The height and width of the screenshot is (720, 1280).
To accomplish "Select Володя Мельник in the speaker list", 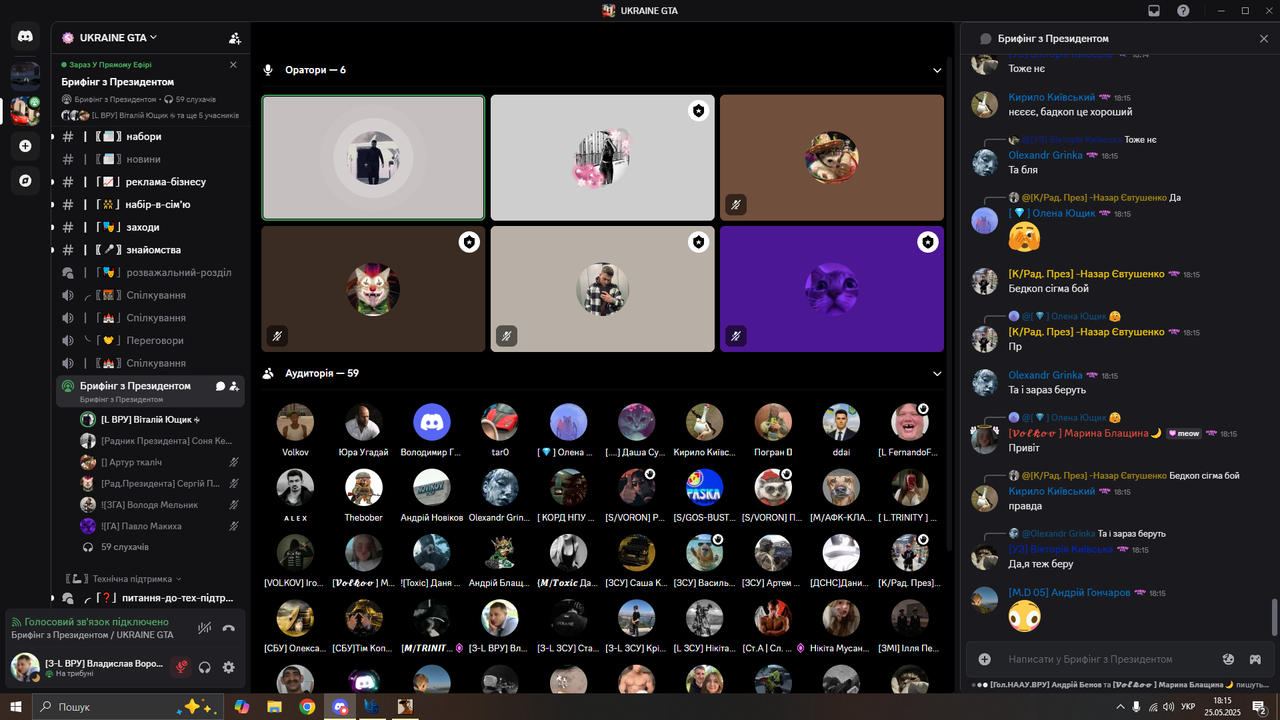I will [x=160, y=505].
